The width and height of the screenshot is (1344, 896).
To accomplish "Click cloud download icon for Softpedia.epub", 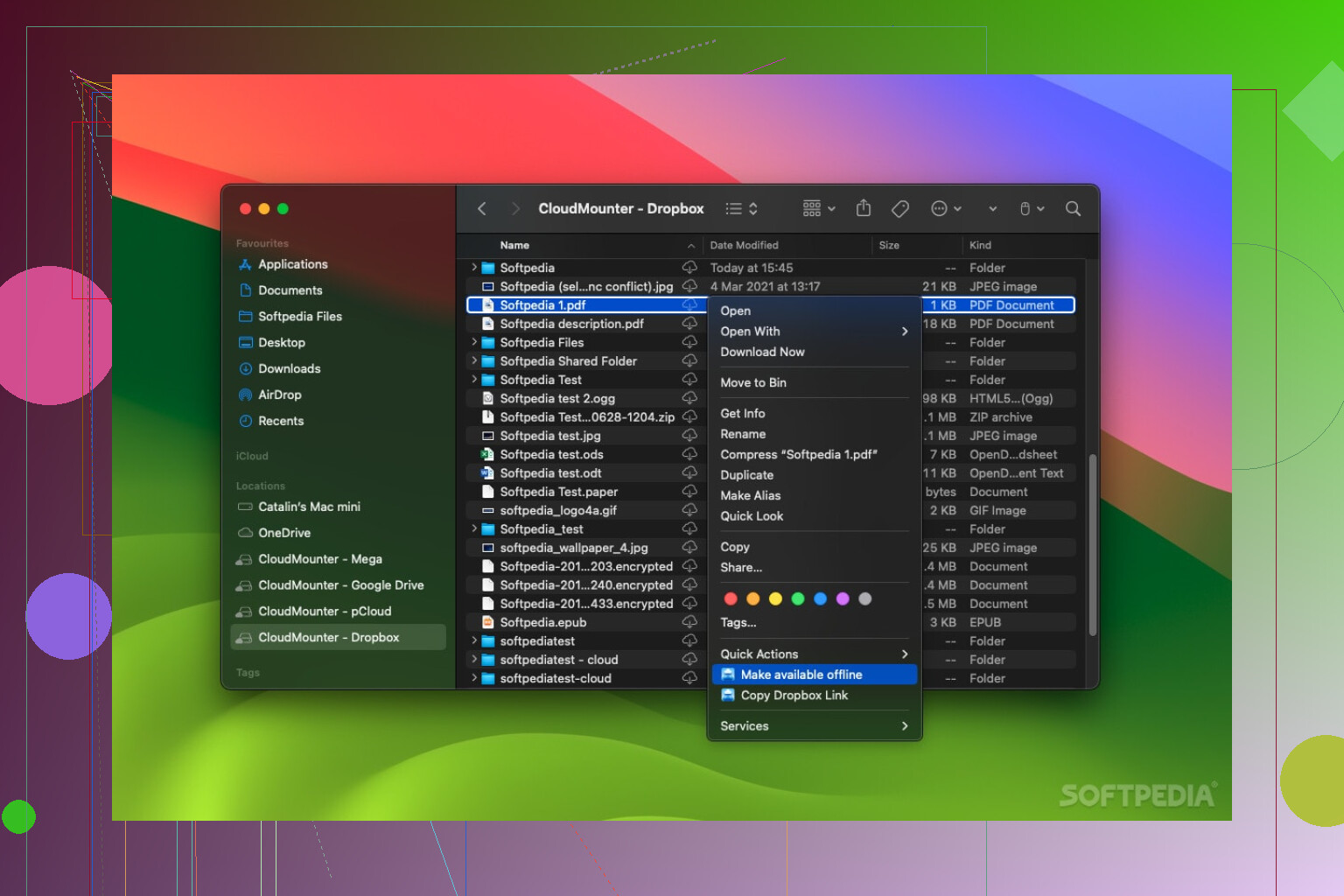I will (x=689, y=622).
